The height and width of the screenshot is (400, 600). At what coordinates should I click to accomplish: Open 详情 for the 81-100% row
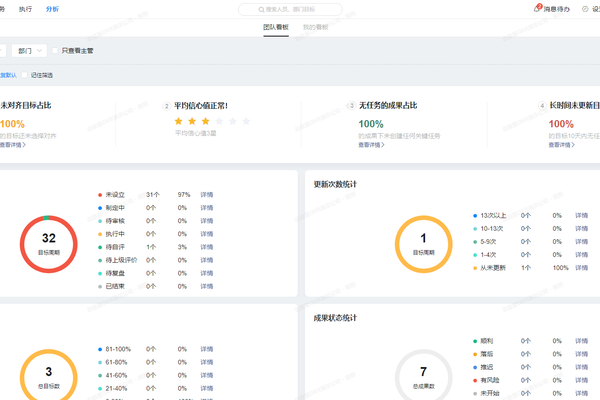[207, 349]
